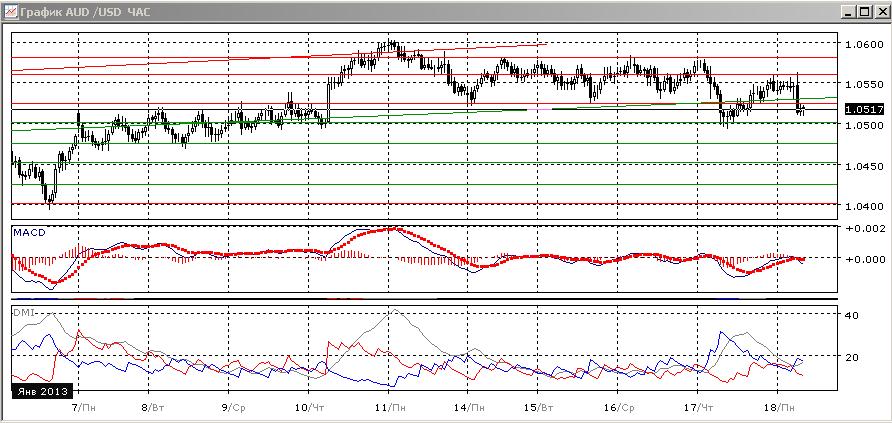Click the MACD +0.002 scale value

point(864,229)
